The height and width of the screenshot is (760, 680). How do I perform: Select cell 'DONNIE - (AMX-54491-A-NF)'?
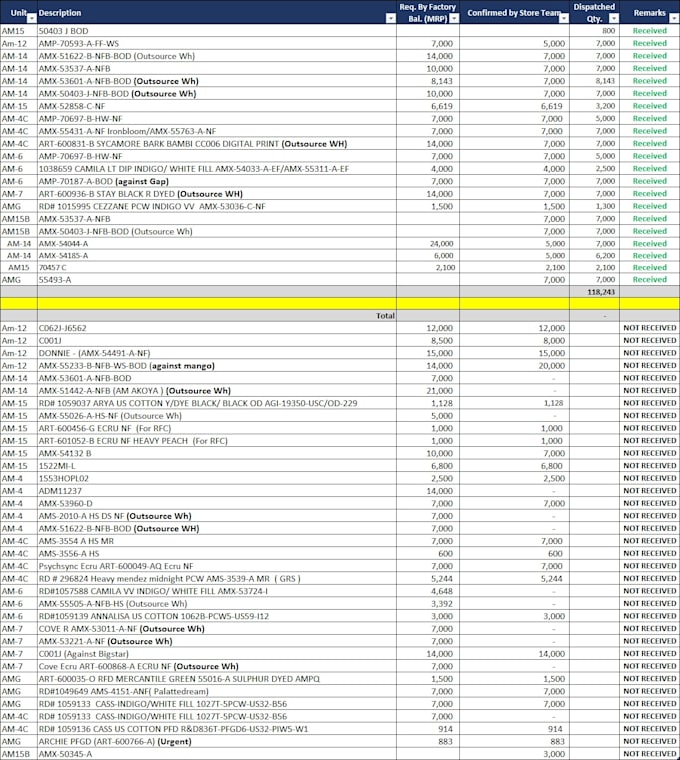coord(217,353)
